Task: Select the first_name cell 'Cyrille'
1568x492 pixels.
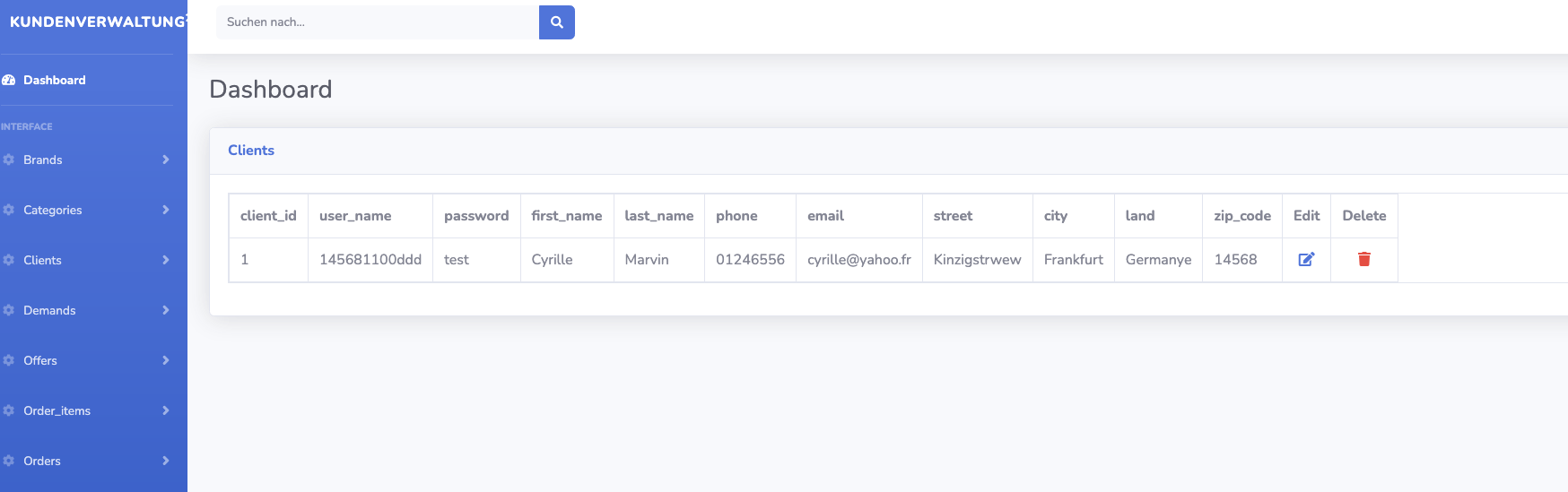Action: click(567, 260)
